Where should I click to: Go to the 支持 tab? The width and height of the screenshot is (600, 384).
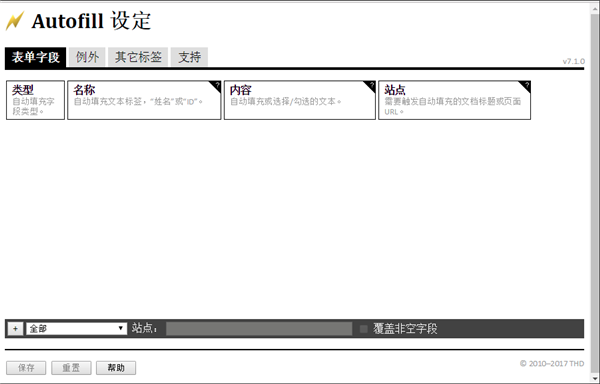[189, 57]
